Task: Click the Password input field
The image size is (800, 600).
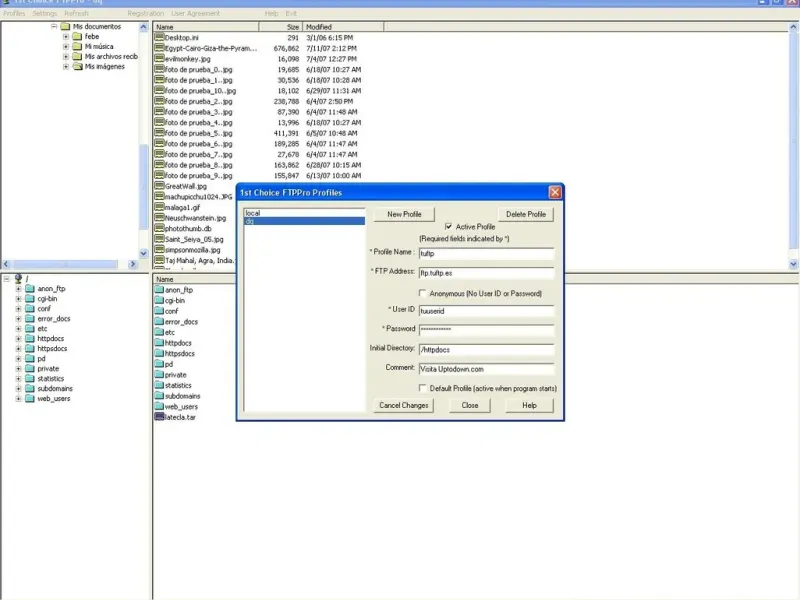Action: click(x=486, y=330)
